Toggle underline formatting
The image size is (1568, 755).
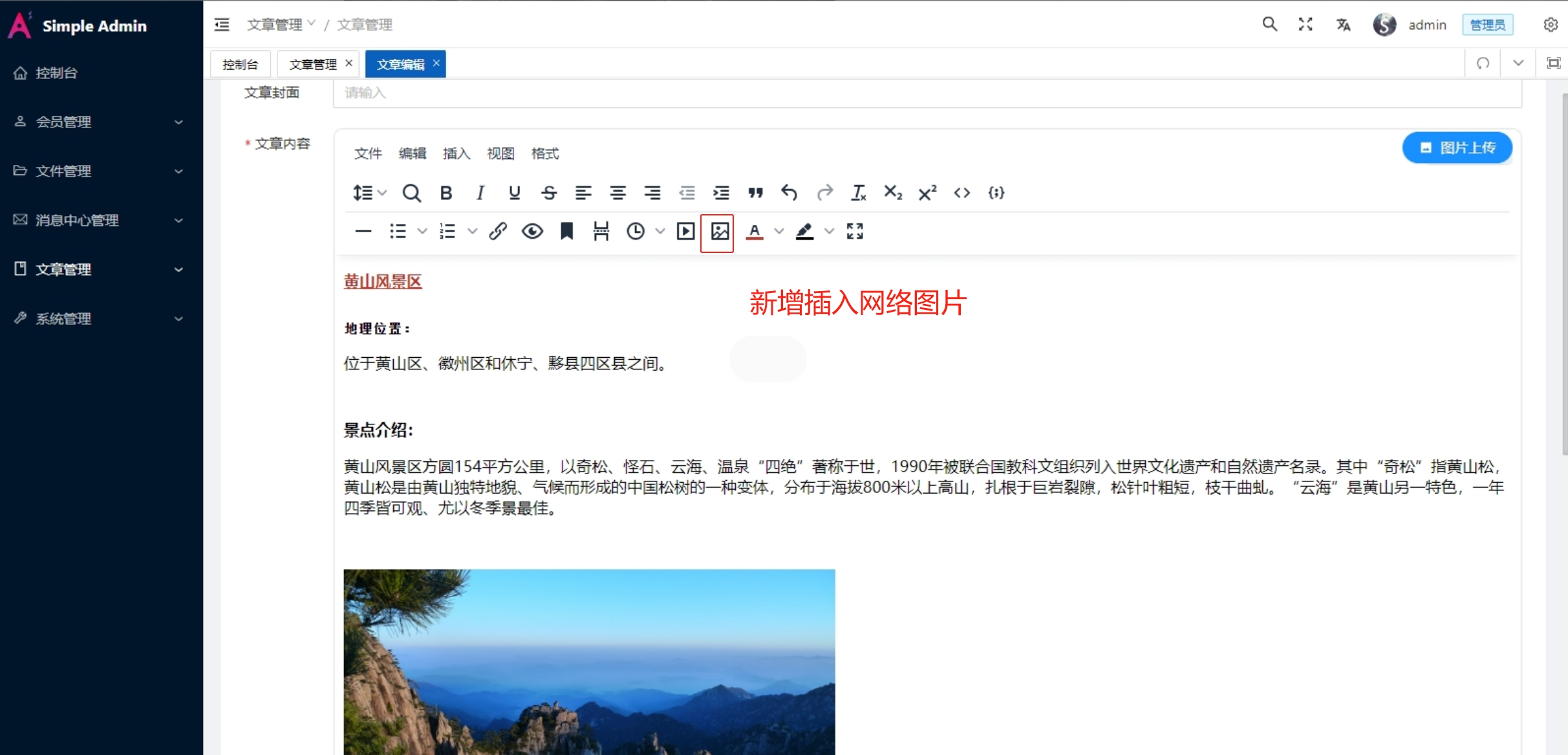(515, 193)
